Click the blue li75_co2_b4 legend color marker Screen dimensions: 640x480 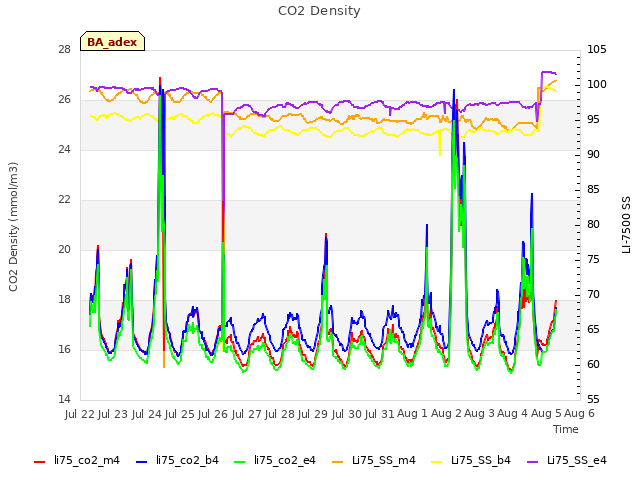(x=141, y=462)
